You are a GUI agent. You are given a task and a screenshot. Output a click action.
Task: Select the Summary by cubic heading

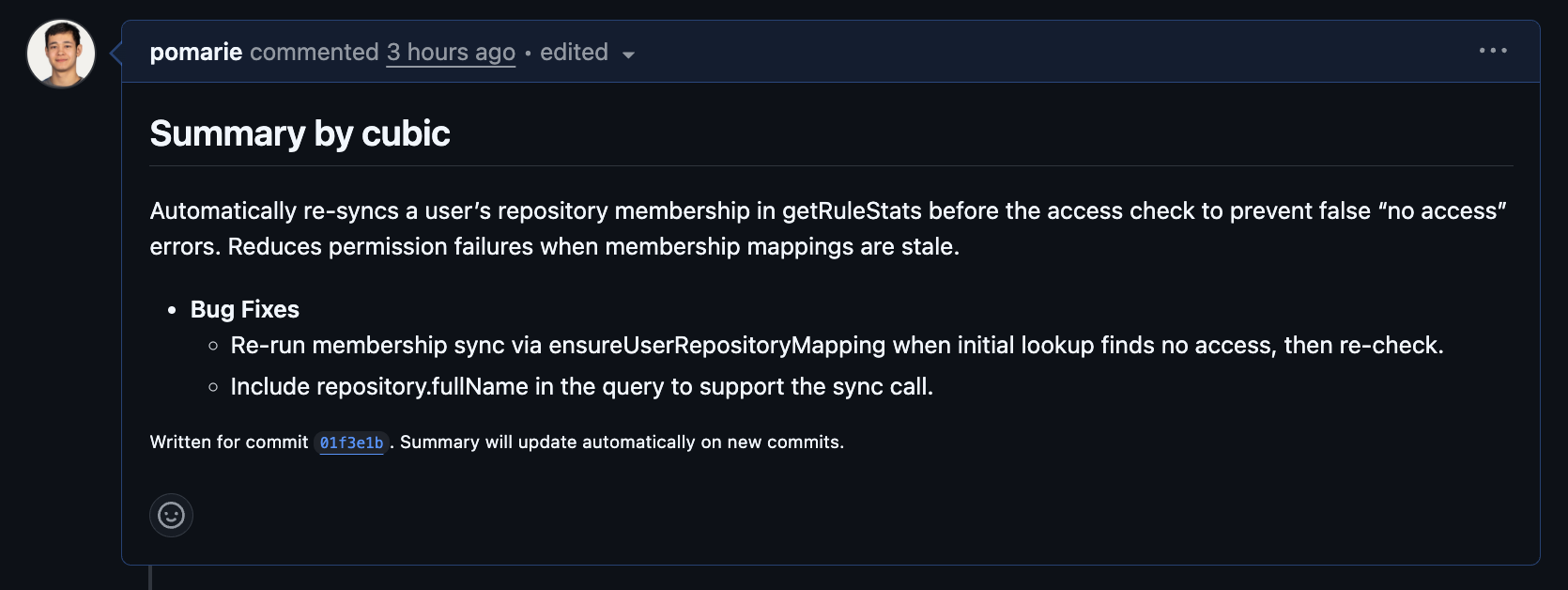point(300,133)
